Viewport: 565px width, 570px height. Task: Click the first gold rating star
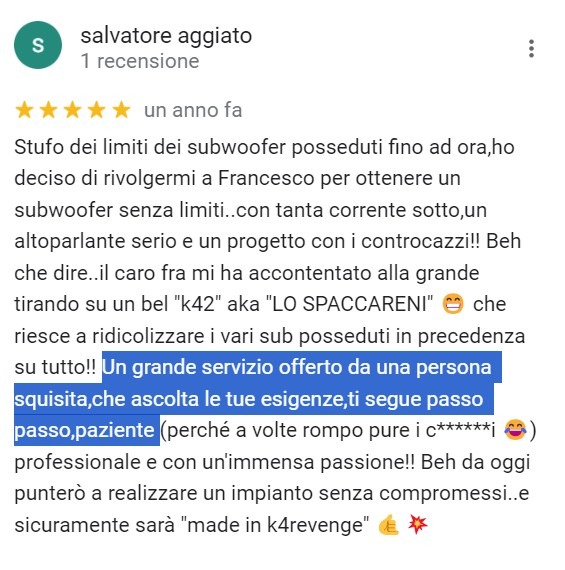click(24, 110)
